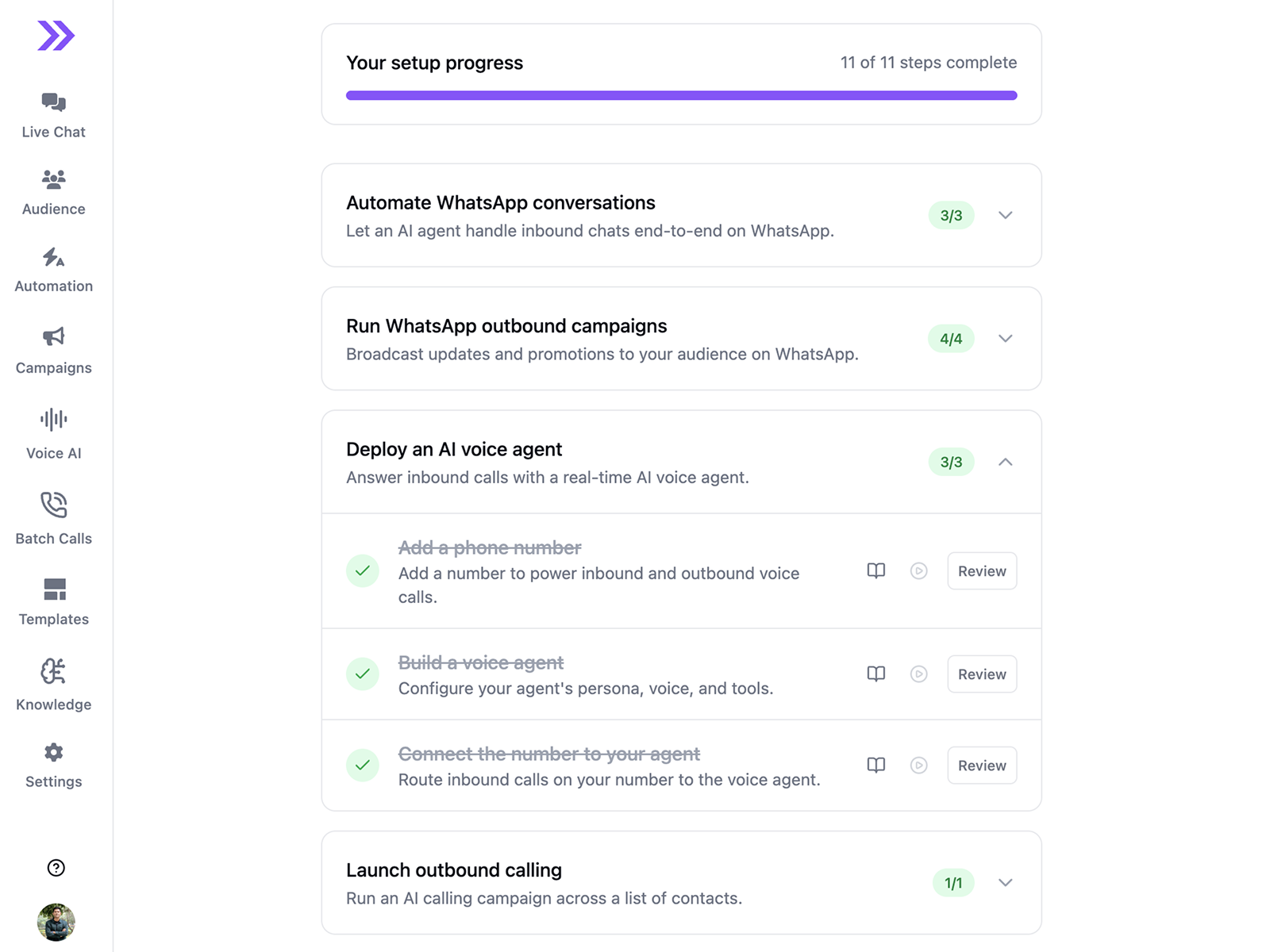
Task: Collapse the Deploy an AI voice agent section
Action: point(1006,462)
